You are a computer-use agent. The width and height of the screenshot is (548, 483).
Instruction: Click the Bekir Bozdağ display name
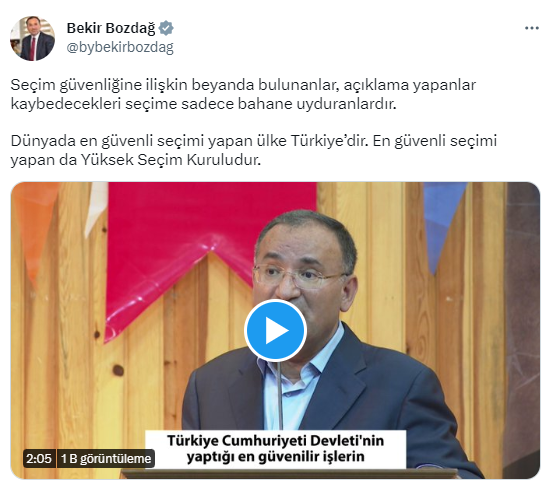[111, 28]
